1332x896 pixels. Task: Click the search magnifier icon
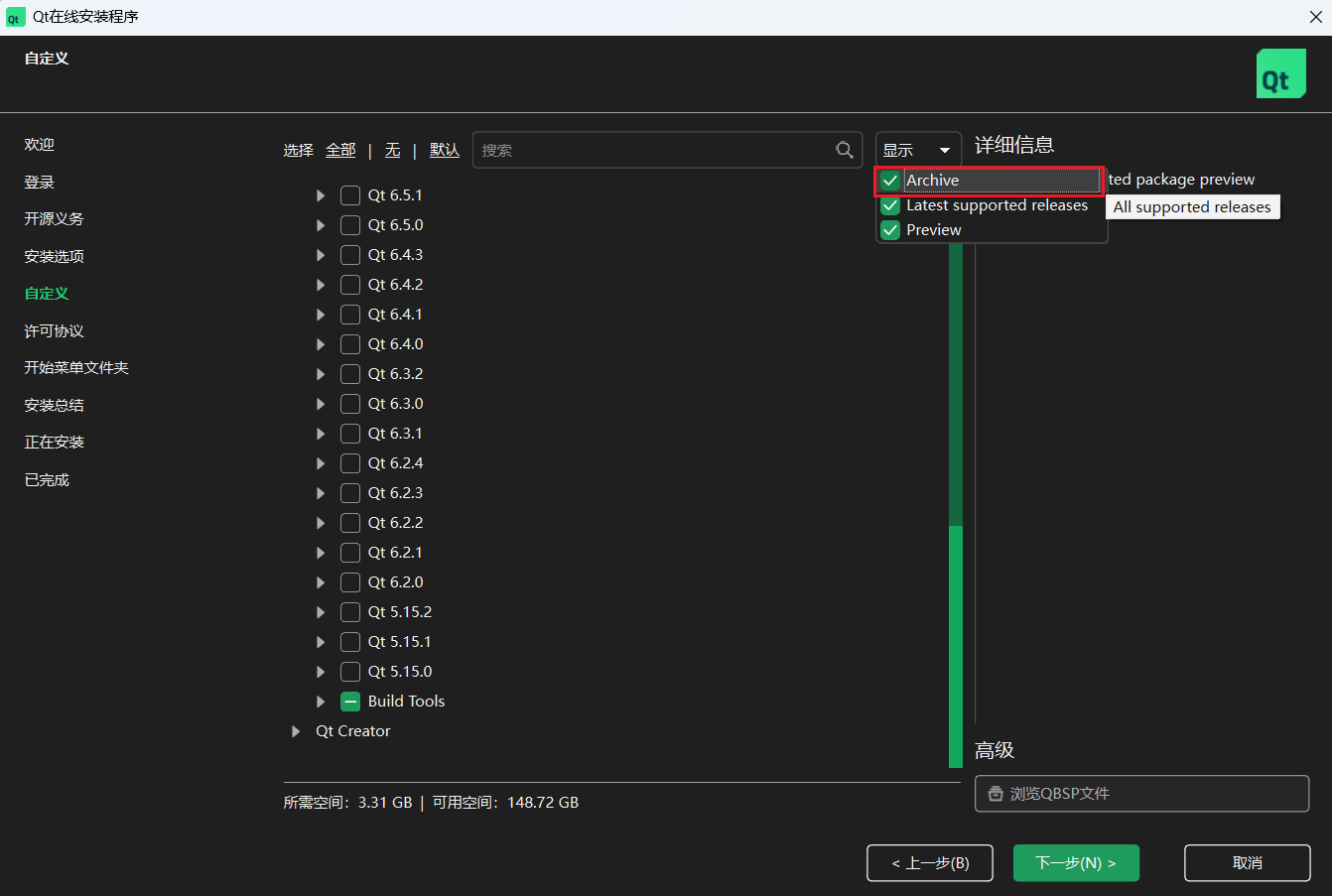coord(845,150)
